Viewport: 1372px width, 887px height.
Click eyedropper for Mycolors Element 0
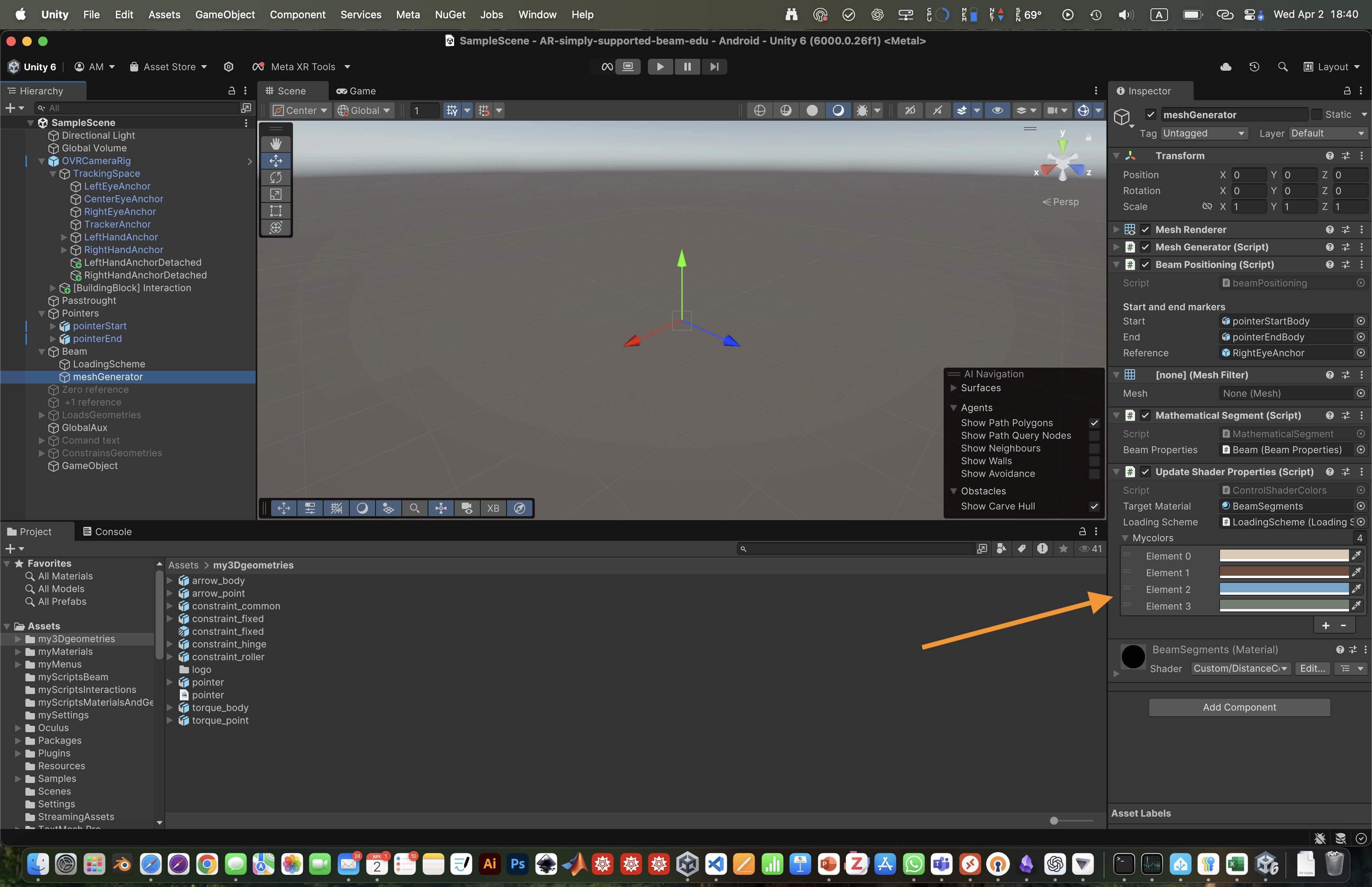point(1357,556)
